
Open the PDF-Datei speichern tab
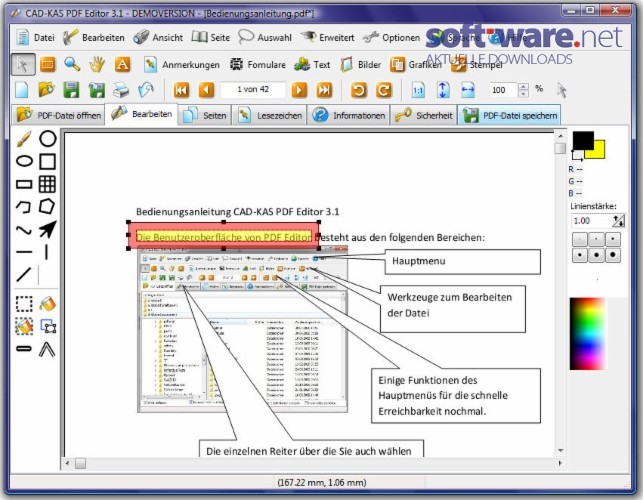pyautogui.click(x=509, y=115)
